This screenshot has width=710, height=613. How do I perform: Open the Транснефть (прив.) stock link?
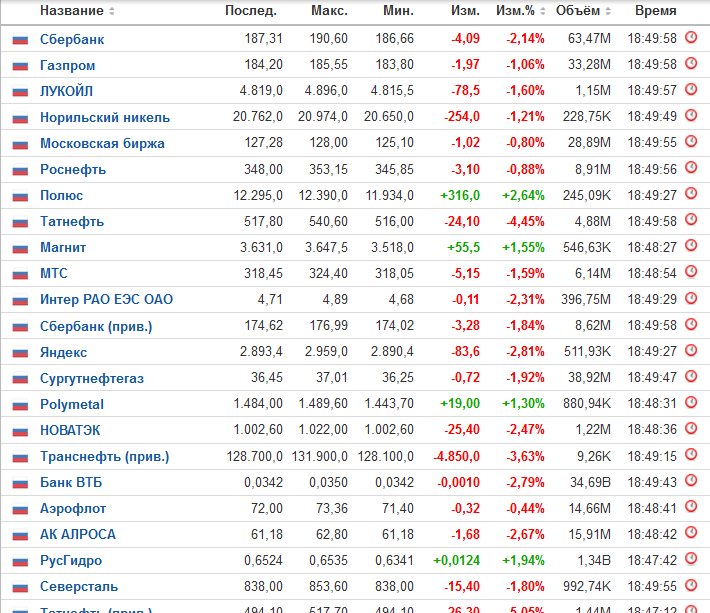[x=105, y=457]
